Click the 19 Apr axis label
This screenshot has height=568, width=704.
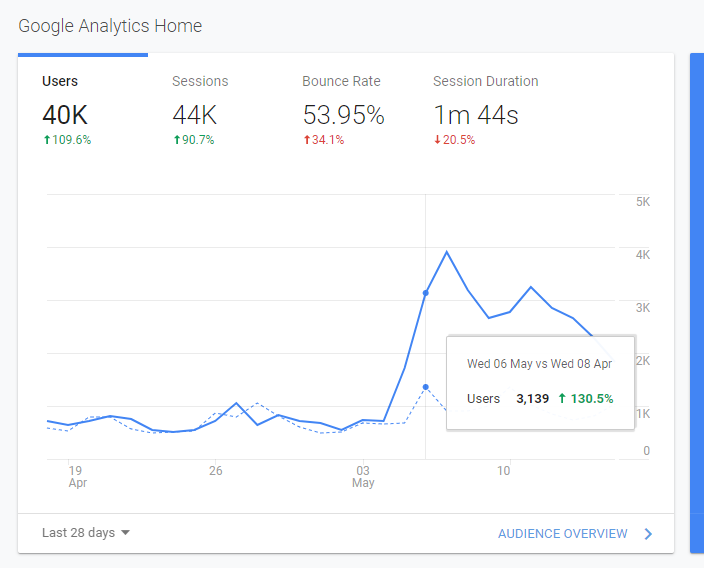click(77, 476)
